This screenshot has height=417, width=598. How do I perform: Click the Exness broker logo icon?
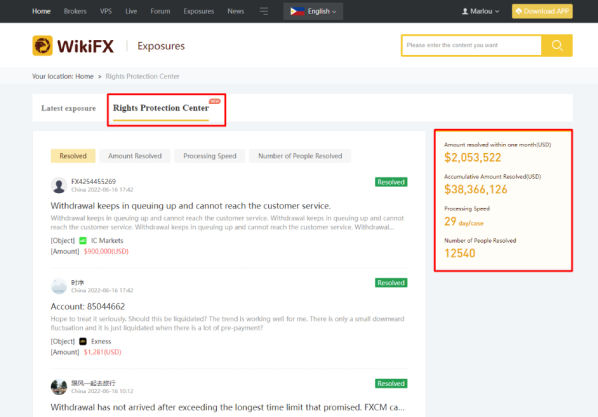pos(83,341)
